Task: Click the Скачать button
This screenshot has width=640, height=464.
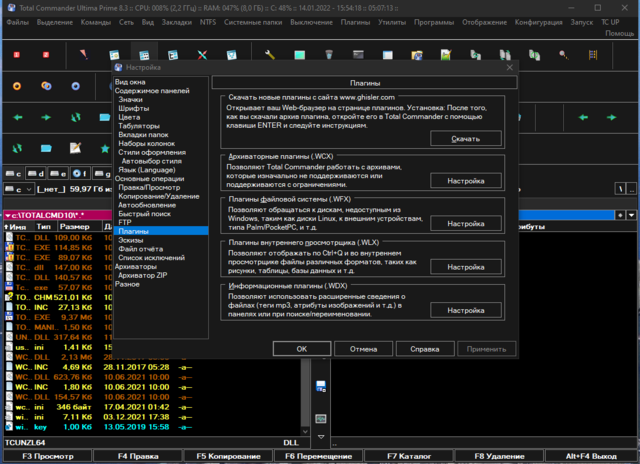Action: [x=466, y=139]
